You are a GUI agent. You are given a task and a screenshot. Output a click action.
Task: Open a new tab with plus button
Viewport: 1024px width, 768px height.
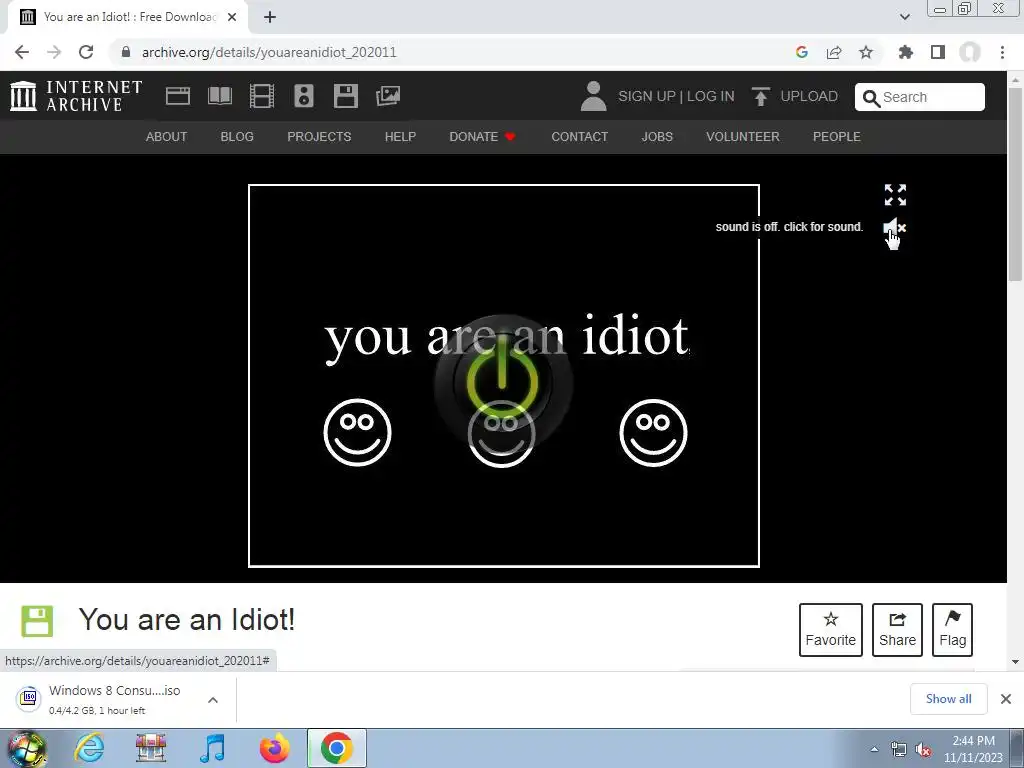click(x=270, y=17)
